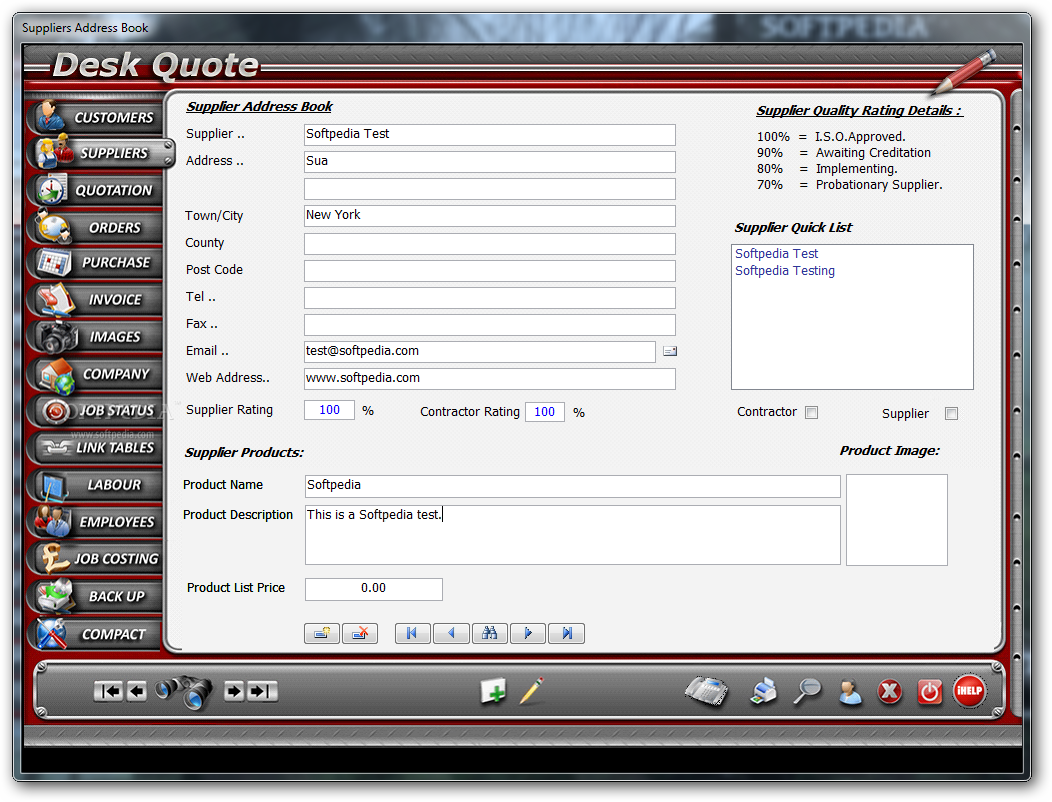This screenshot has width=1052, height=802.
Task: Click the pencil edit record icon
Action: click(x=531, y=691)
